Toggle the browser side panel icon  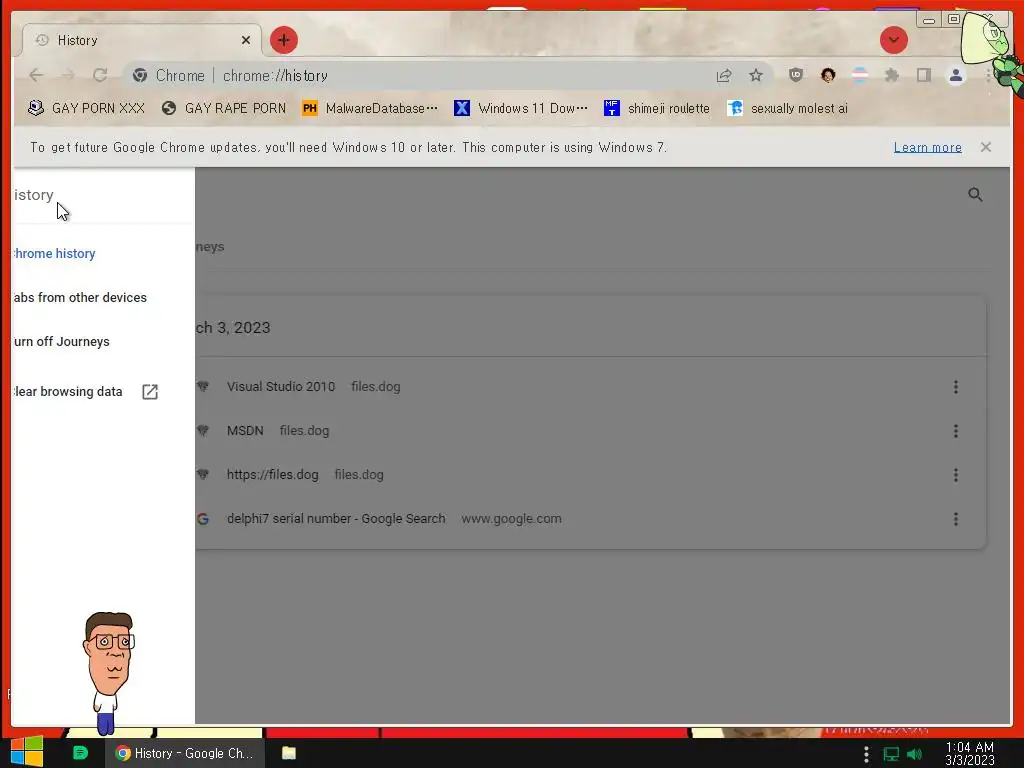coord(924,76)
